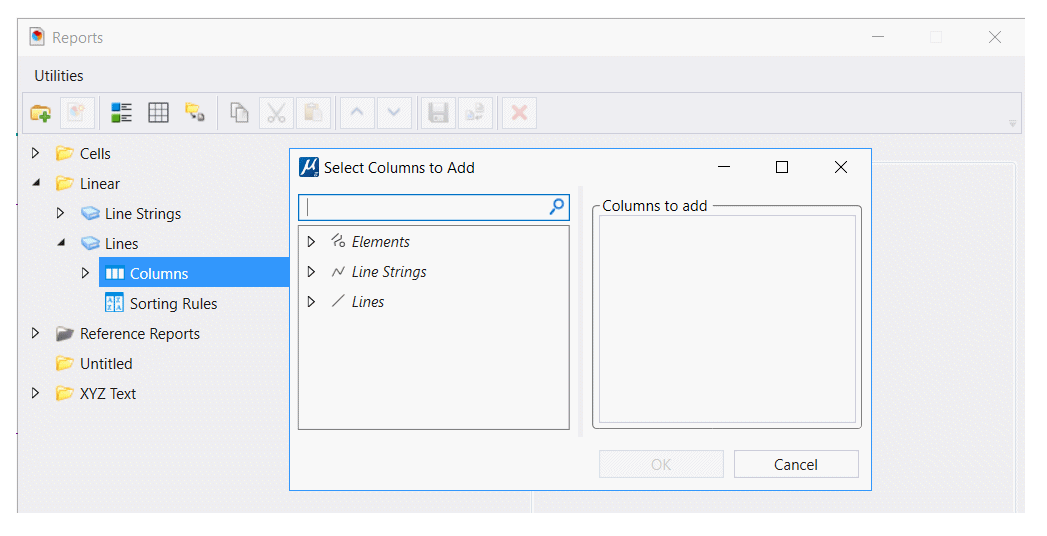Select Sorting Rules tree item
1047x536 pixels.
point(173,304)
